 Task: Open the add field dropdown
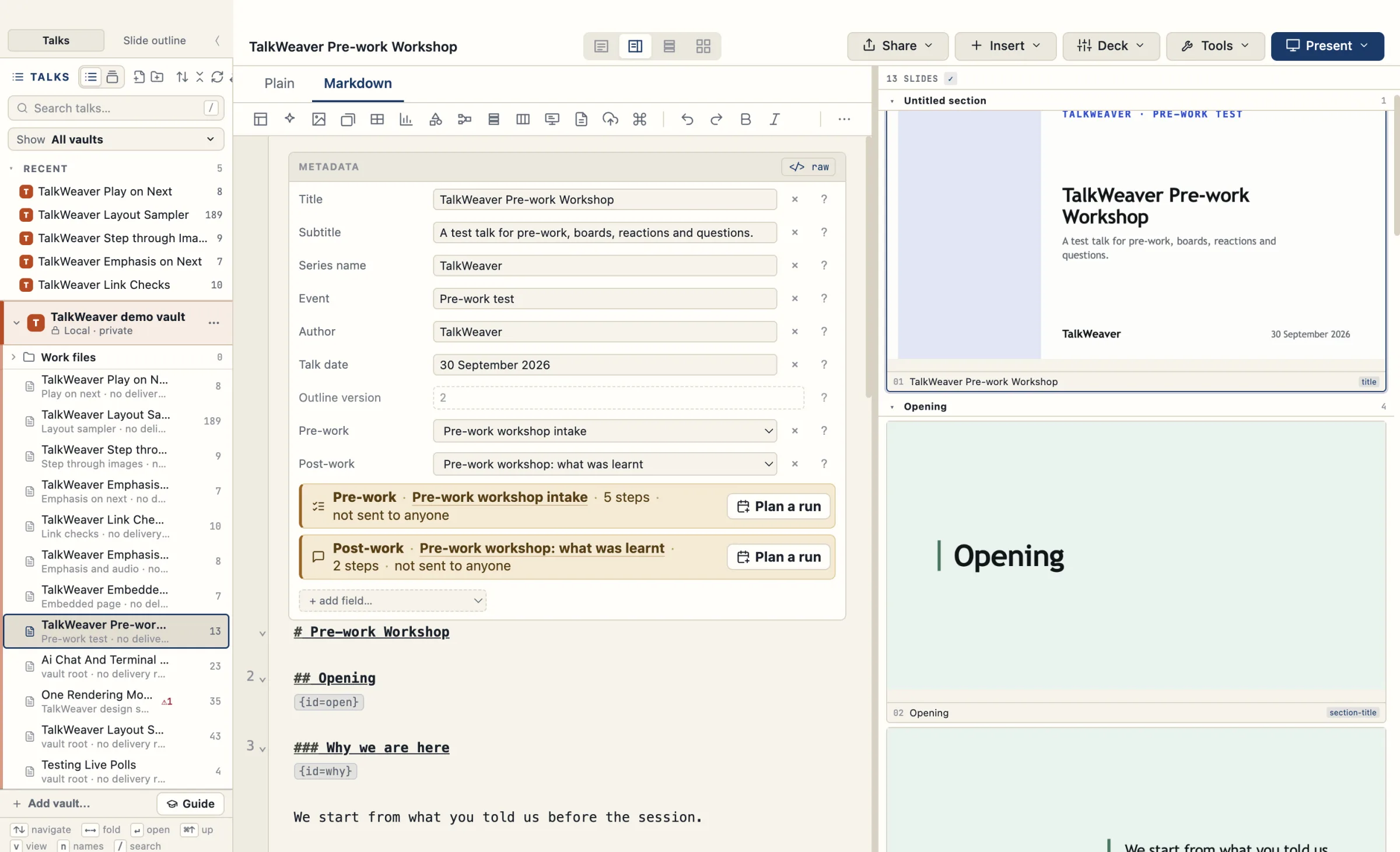tap(393, 600)
